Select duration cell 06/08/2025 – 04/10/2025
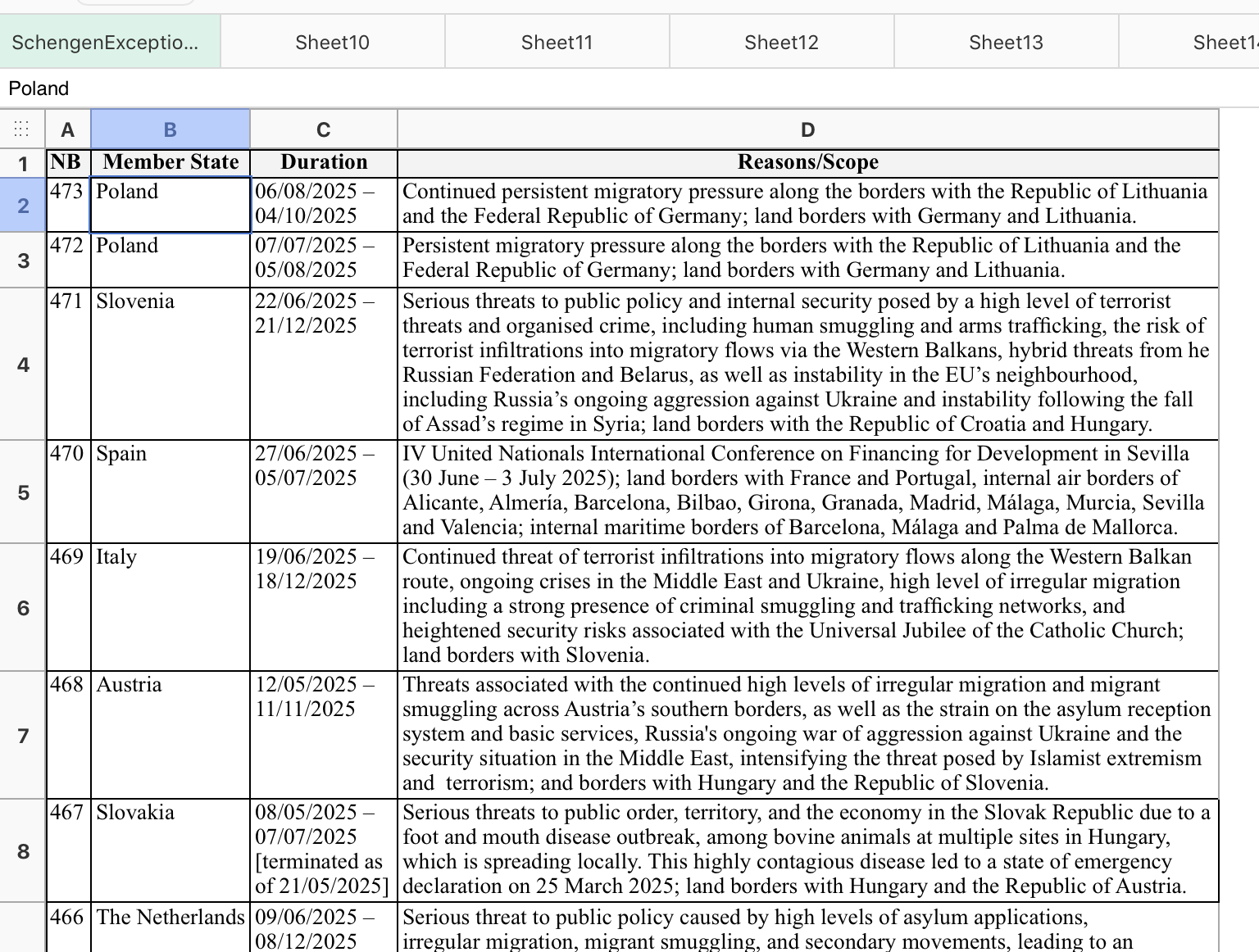The image size is (1259, 952). coord(324,205)
